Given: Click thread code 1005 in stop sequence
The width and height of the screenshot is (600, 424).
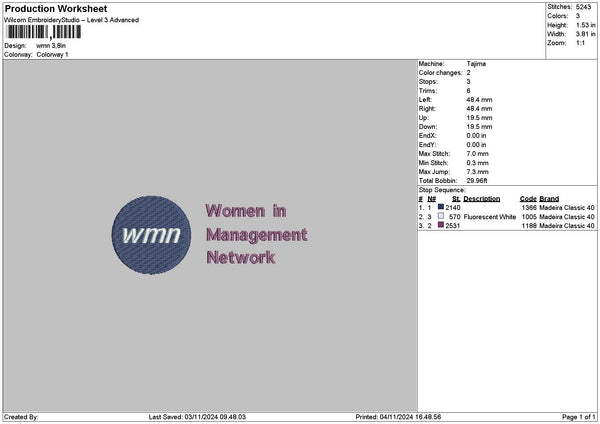Looking at the screenshot, I should (529, 217).
